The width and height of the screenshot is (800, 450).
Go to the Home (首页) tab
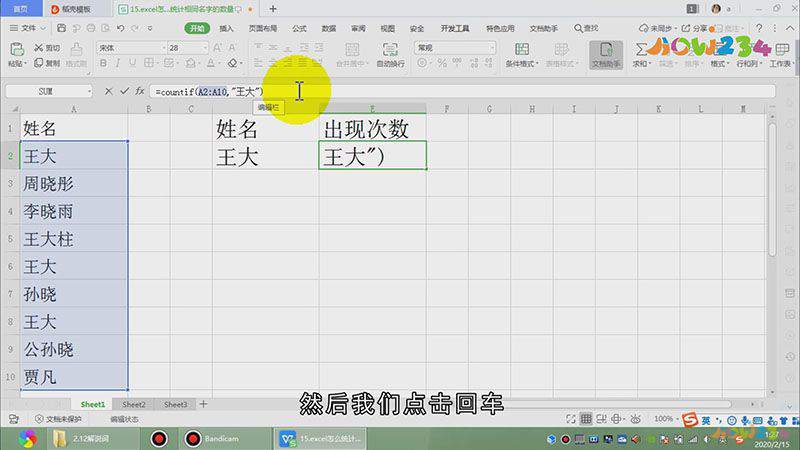click(20, 9)
